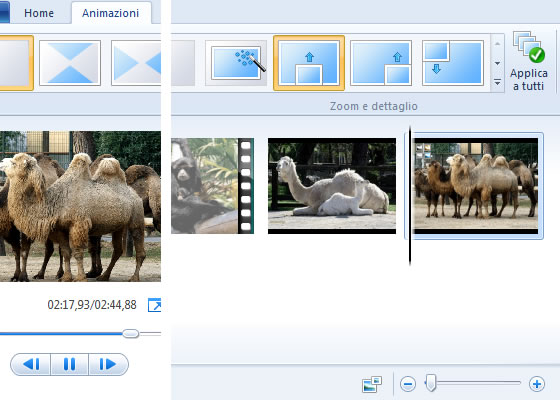Image resolution: width=560 pixels, height=400 pixels.
Task: Open full screen preview icon
Action: click(x=154, y=305)
